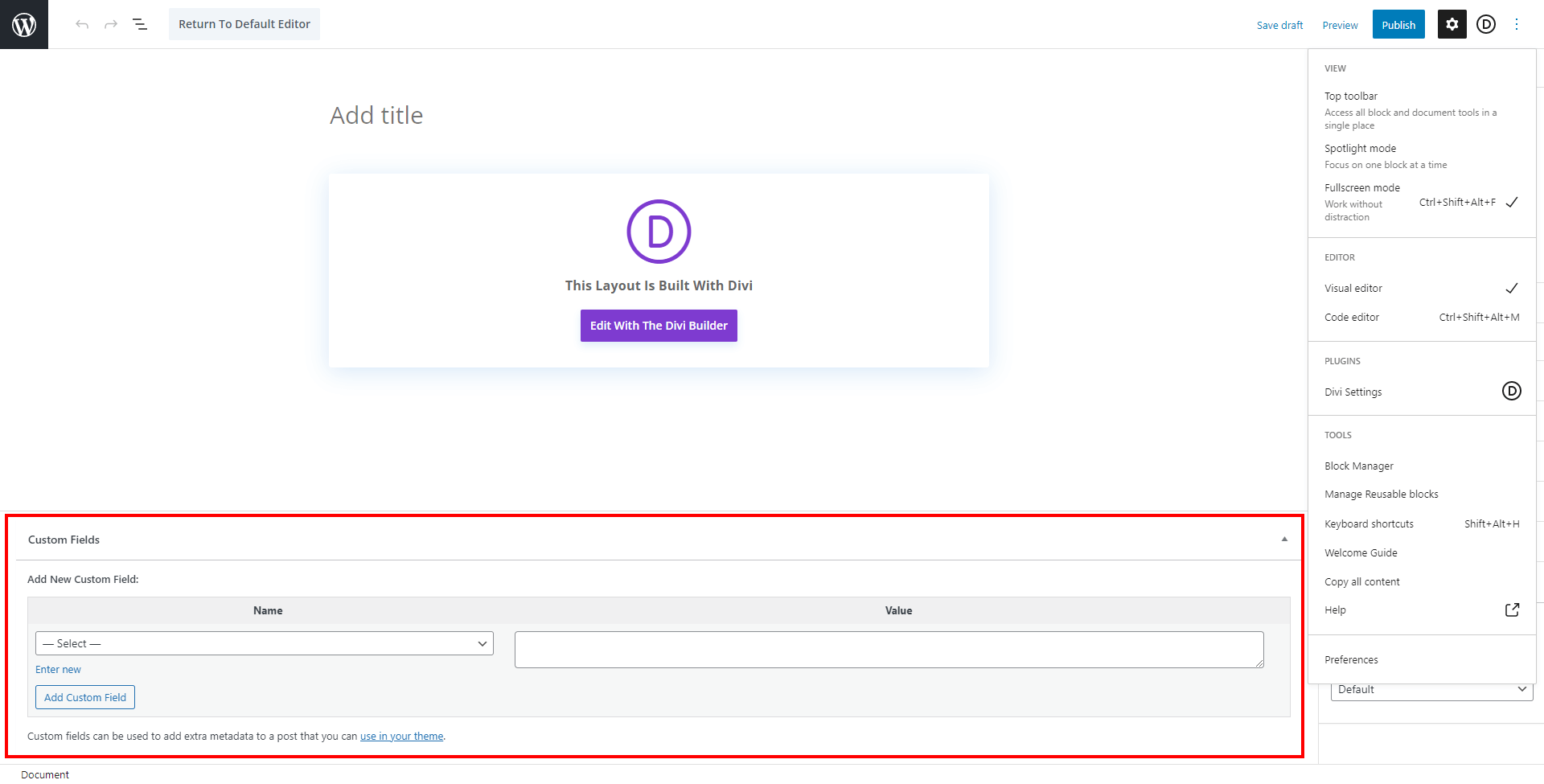This screenshot has width=1544, height=784.
Task: Click the WordPress logo icon
Action: pyautogui.click(x=24, y=24)
